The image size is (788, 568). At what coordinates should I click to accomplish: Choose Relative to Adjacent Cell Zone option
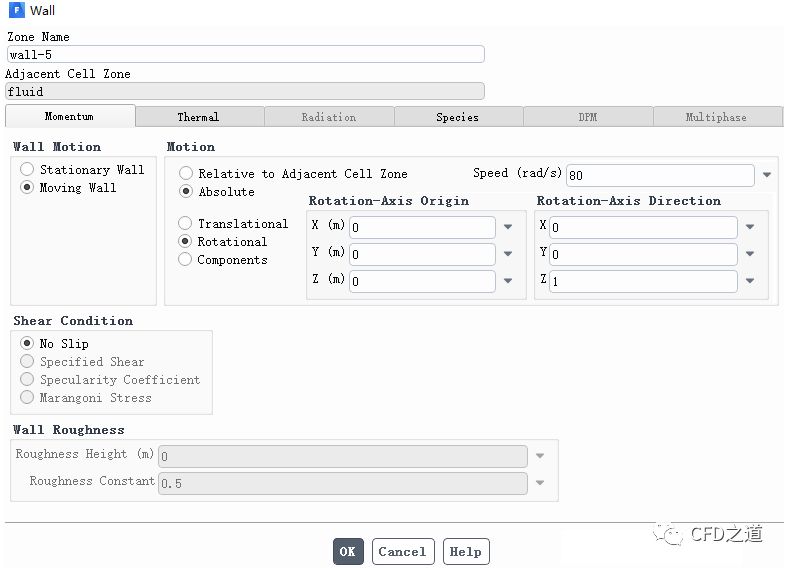coord(186,174)
